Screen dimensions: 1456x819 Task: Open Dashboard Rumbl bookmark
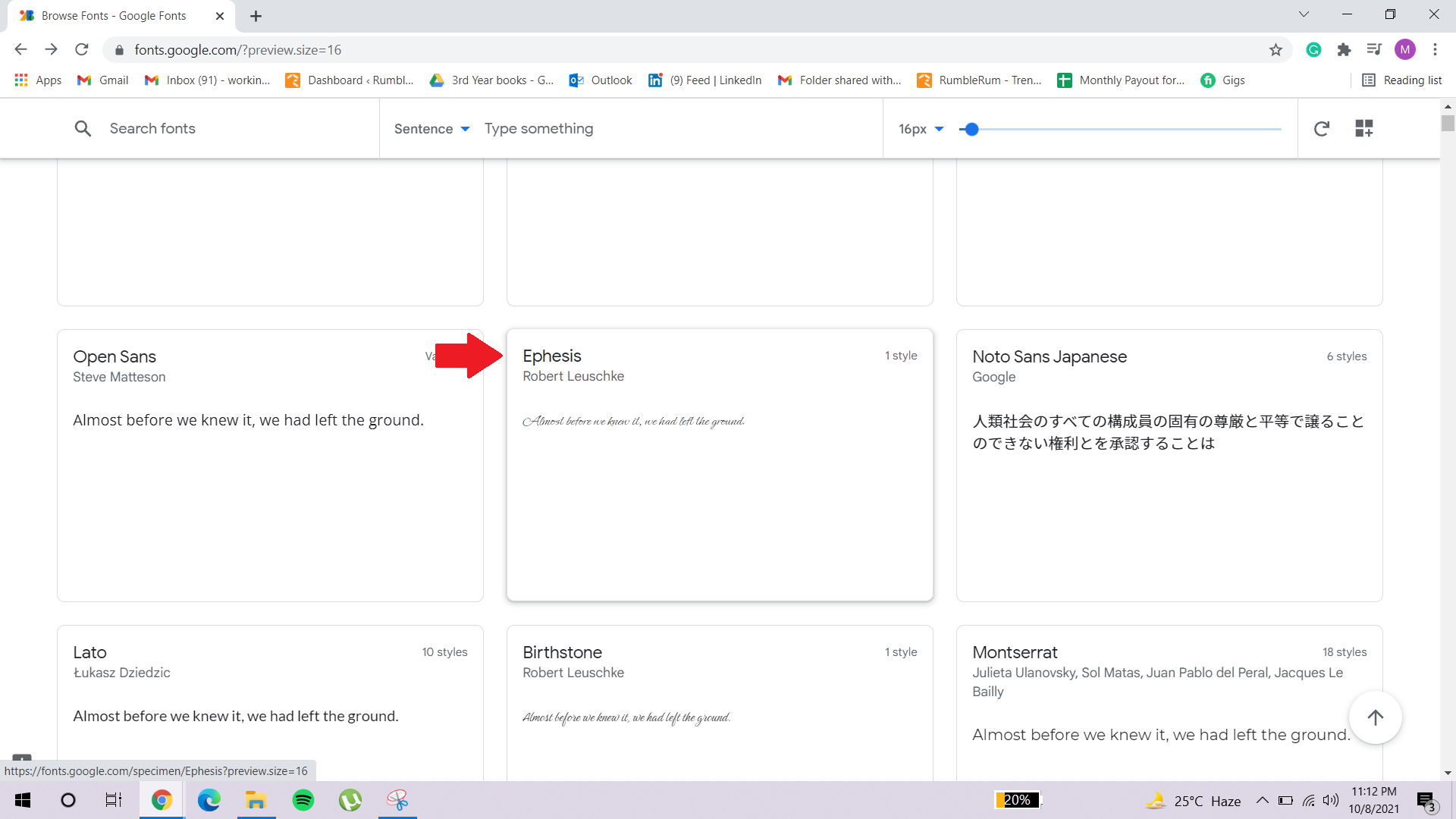click(x=350, y=80)
